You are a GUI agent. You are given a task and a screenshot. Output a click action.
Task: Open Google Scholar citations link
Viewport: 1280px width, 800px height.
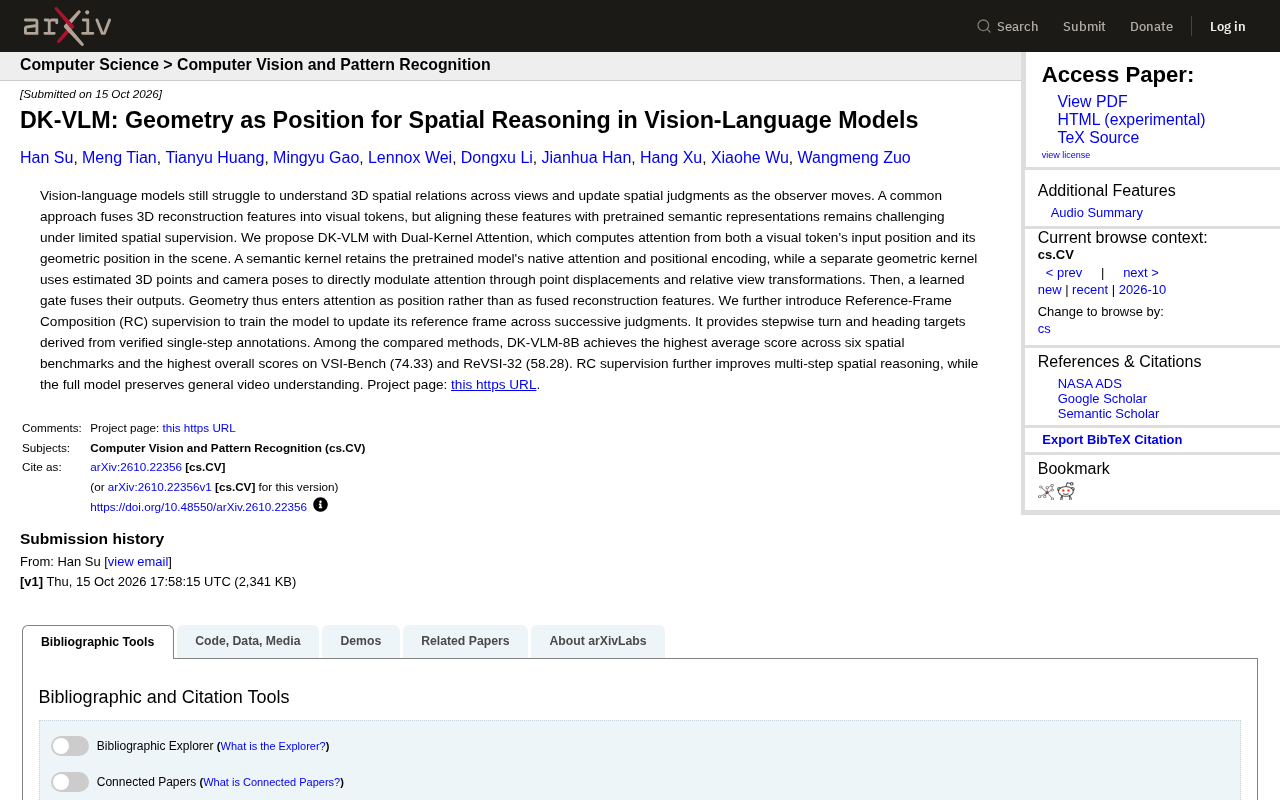[1102, 399]
